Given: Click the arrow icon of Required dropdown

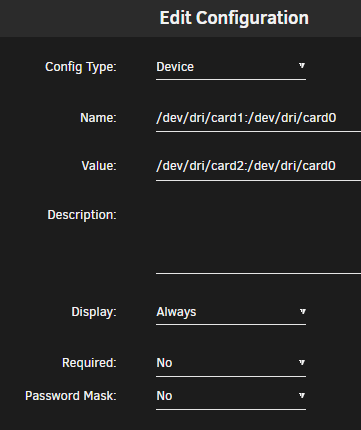Looking at the screenshot, I should point(302,362).
